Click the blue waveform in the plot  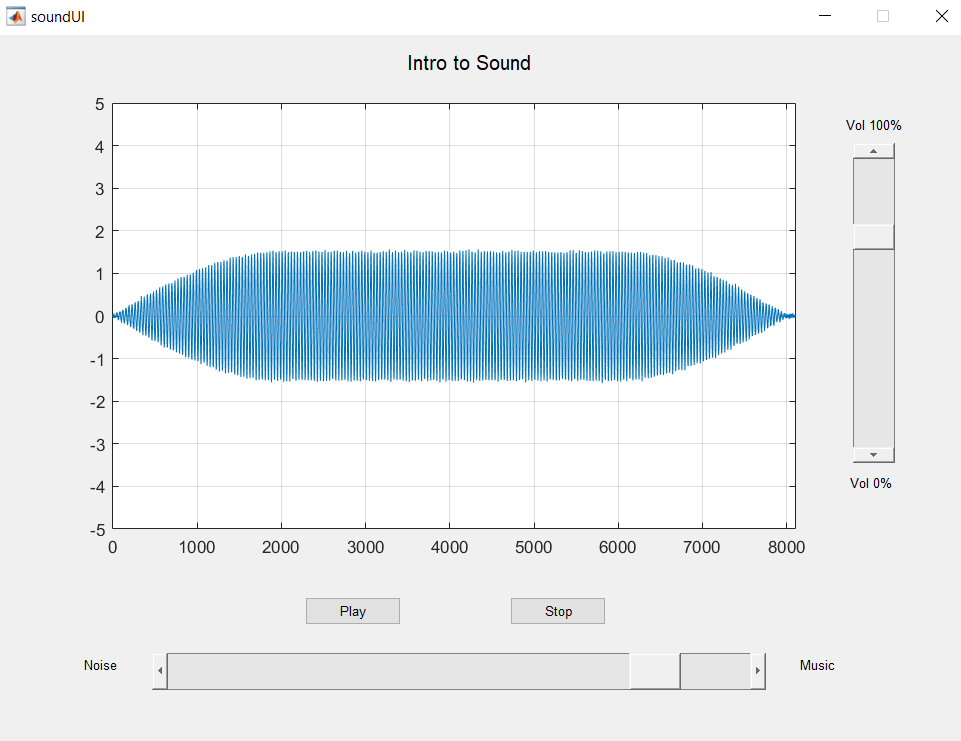click(x=454, y=316)
